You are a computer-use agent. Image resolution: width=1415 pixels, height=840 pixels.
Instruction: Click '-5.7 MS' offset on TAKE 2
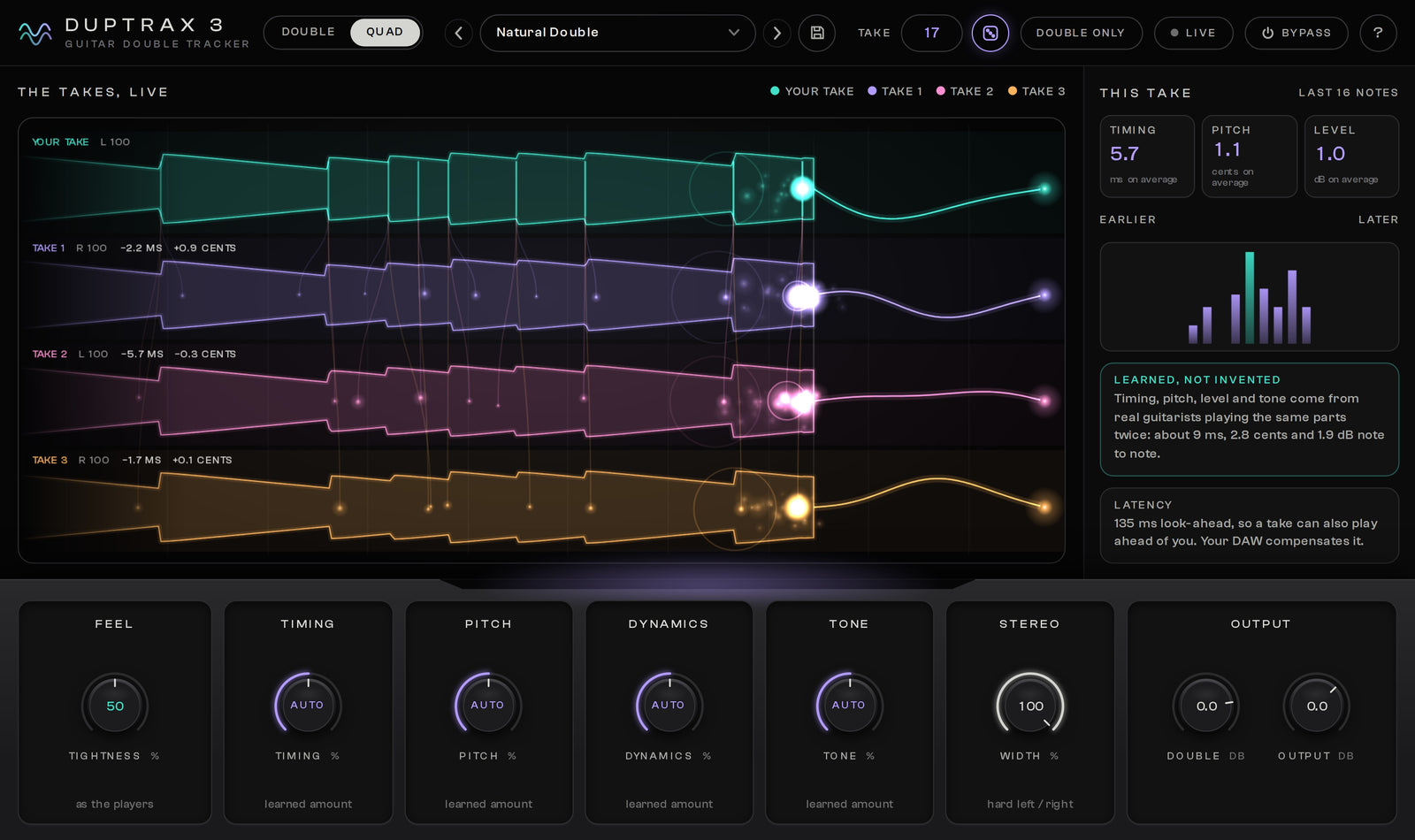pos(142,354)
